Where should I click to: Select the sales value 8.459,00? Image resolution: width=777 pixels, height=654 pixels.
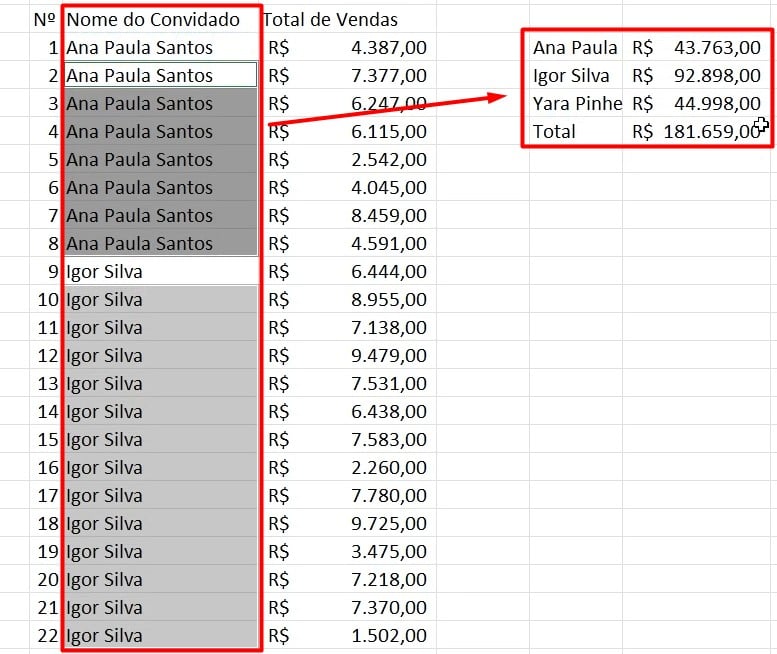388,215
